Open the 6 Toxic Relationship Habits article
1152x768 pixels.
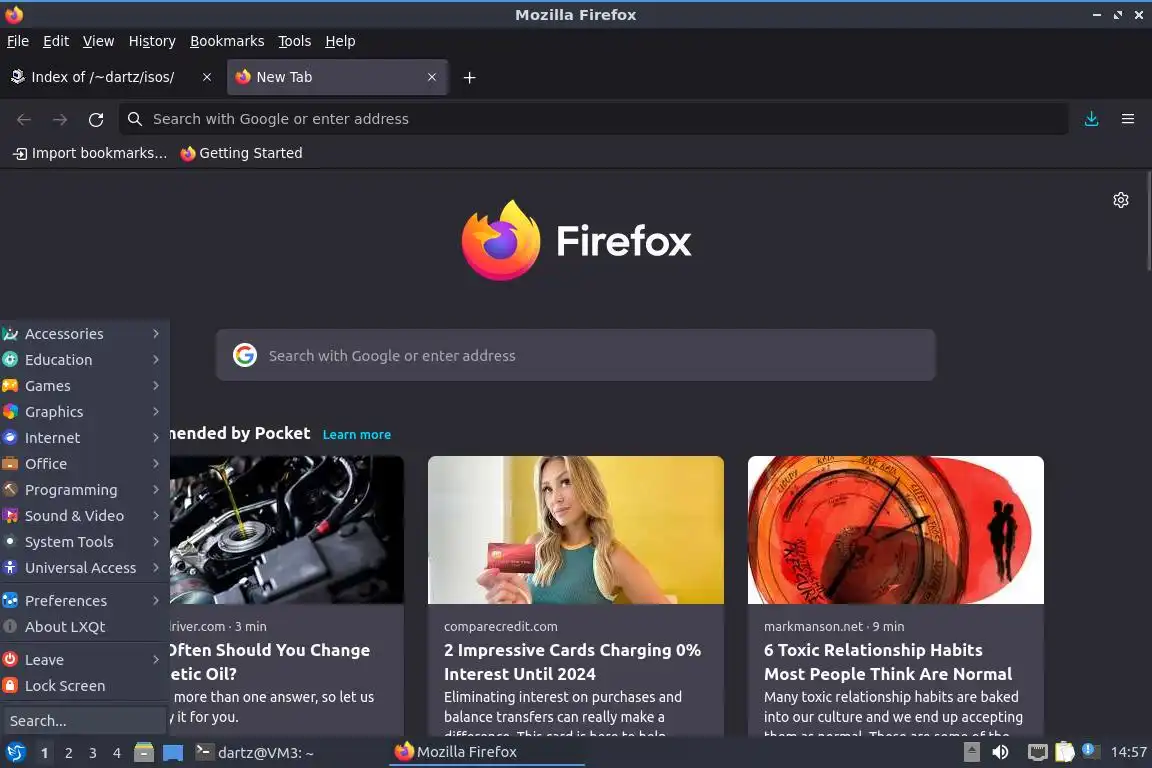pyautogui.click(x=888, y=661)
